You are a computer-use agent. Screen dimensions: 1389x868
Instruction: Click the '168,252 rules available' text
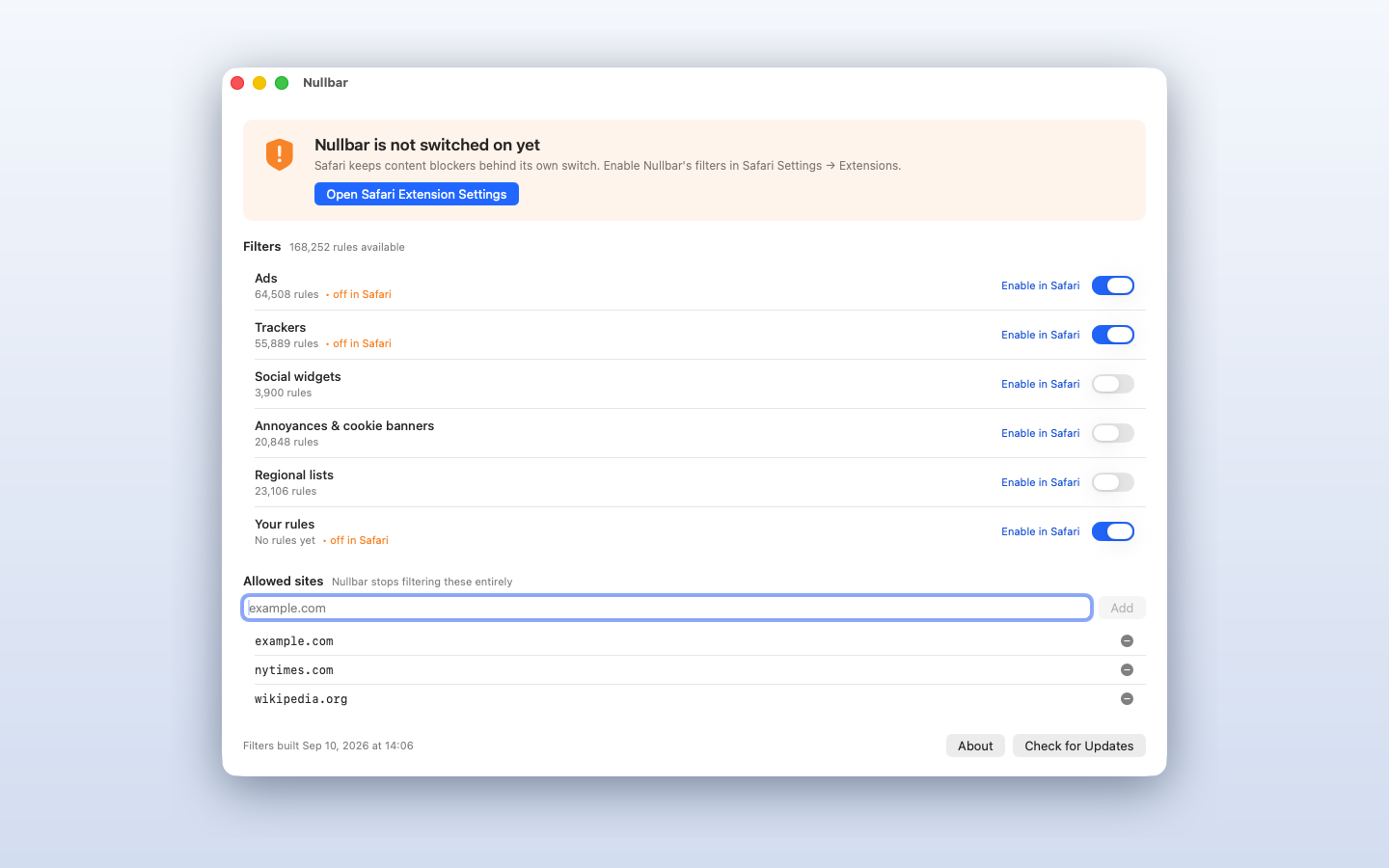coord(347,247)
